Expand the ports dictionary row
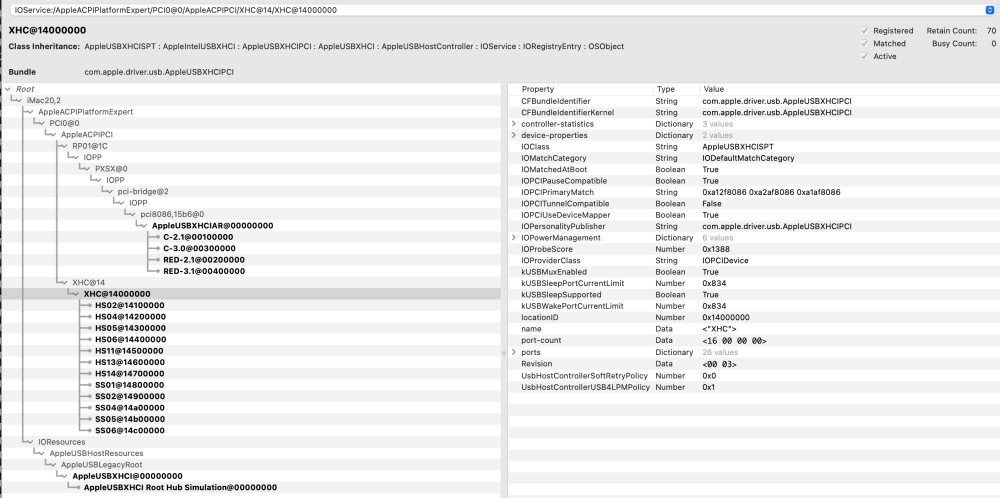 (x=514, y=352)
